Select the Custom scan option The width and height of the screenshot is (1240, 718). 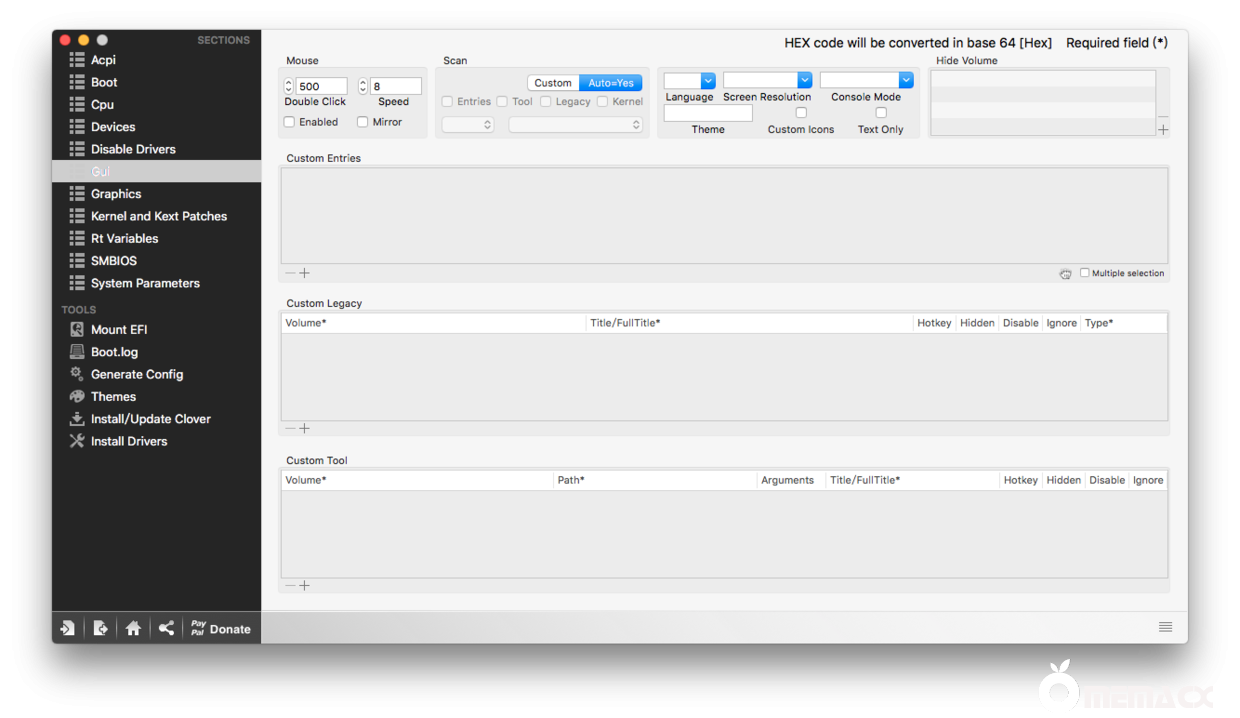pos(553,83)
